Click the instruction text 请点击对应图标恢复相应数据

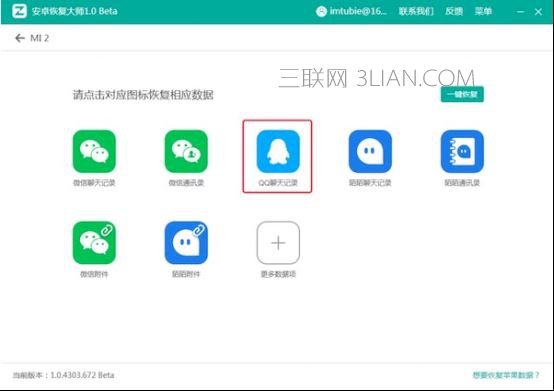point(143,95)
